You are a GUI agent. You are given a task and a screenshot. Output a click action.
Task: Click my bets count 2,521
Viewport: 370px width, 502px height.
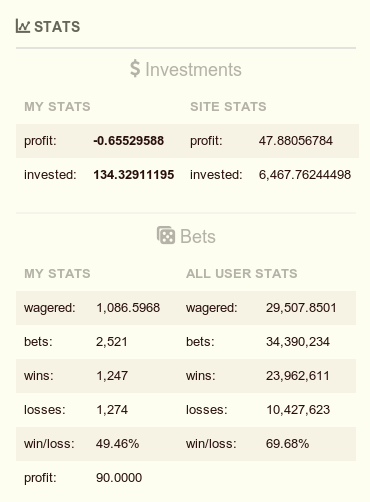point(112,342)
